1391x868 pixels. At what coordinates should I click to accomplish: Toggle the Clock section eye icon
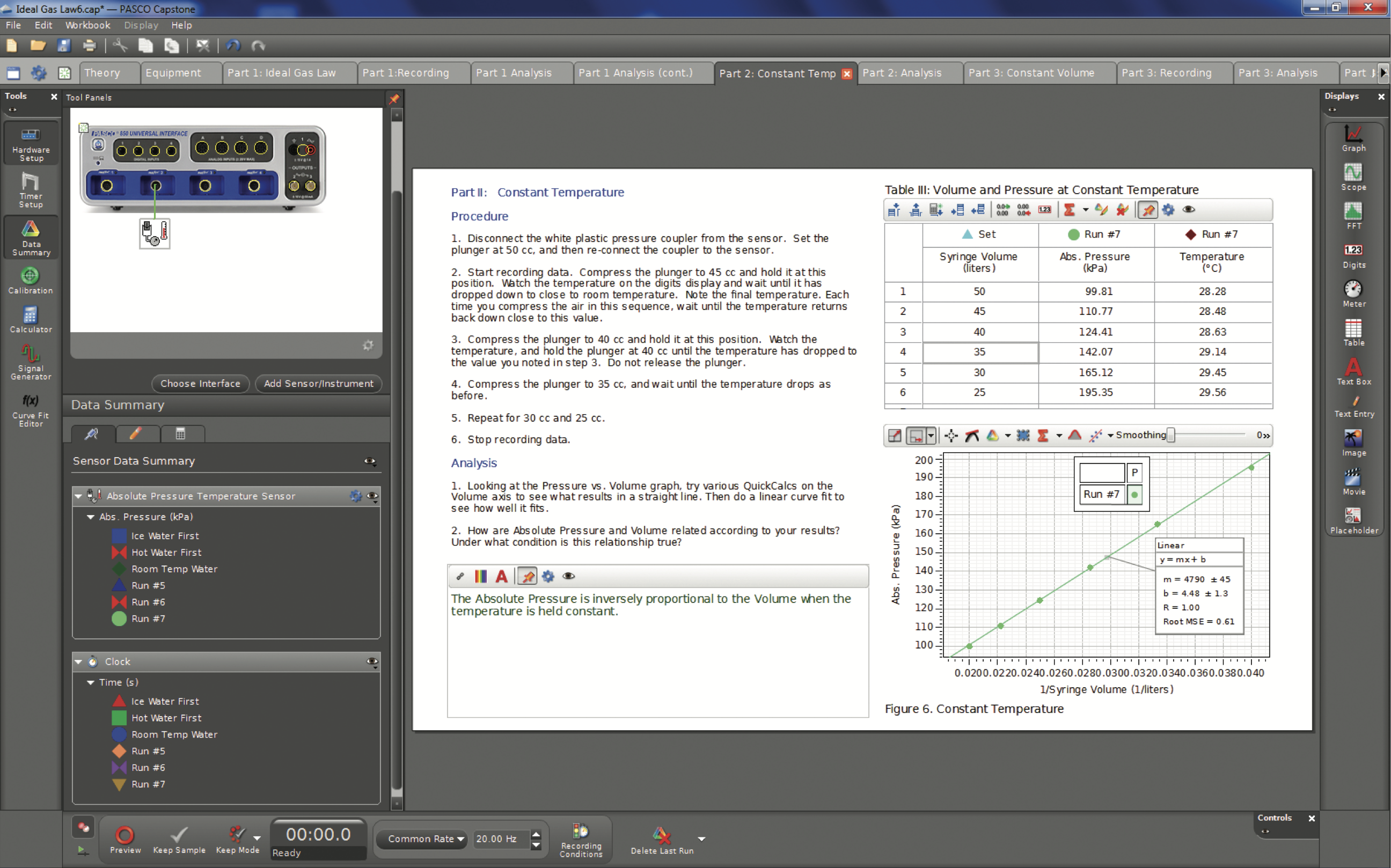point(372,661)
